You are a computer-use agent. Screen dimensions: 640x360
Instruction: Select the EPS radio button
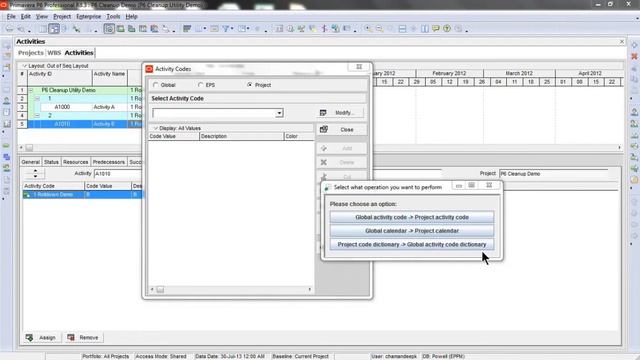(200, 85)
